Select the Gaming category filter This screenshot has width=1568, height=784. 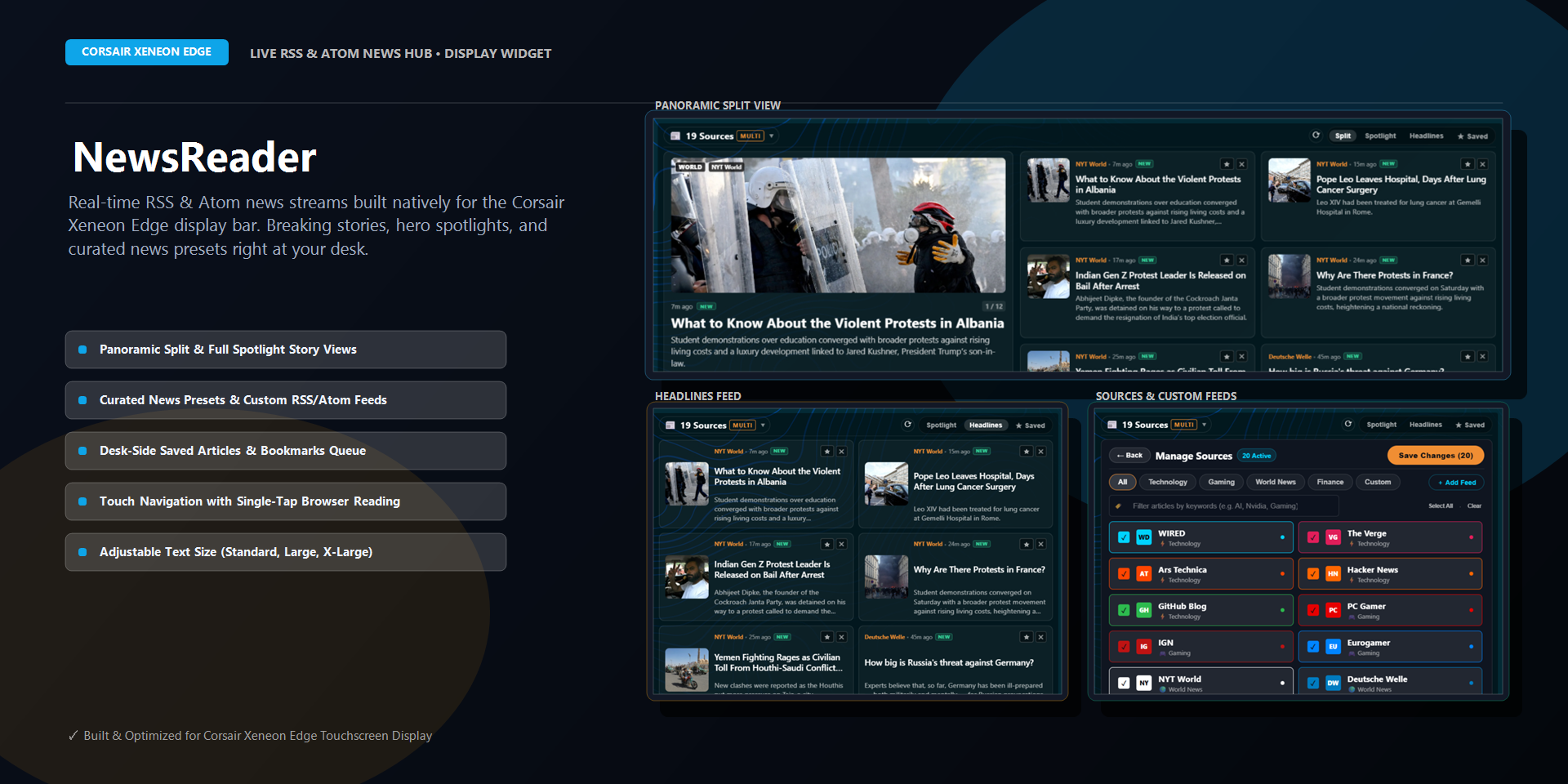tap(1222, 482)
